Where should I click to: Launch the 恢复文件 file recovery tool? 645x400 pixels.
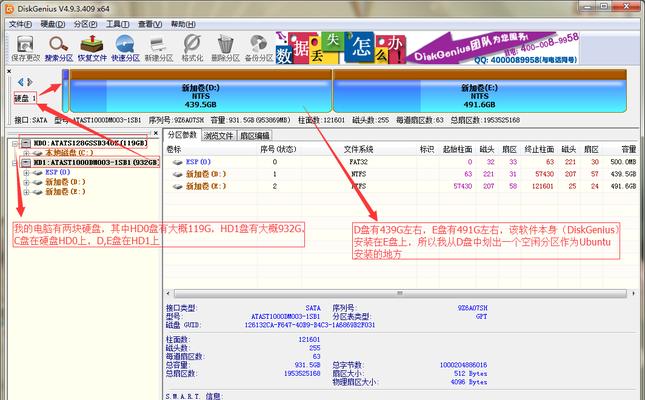[x=92, y=49]
